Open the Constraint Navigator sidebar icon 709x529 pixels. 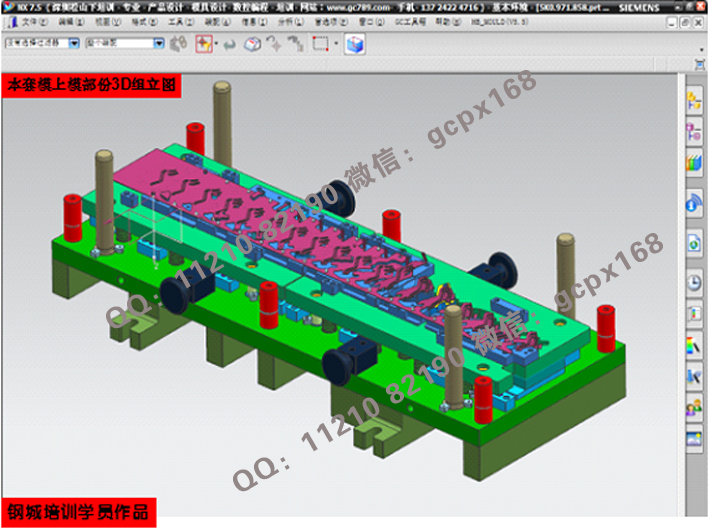[693, 131]
